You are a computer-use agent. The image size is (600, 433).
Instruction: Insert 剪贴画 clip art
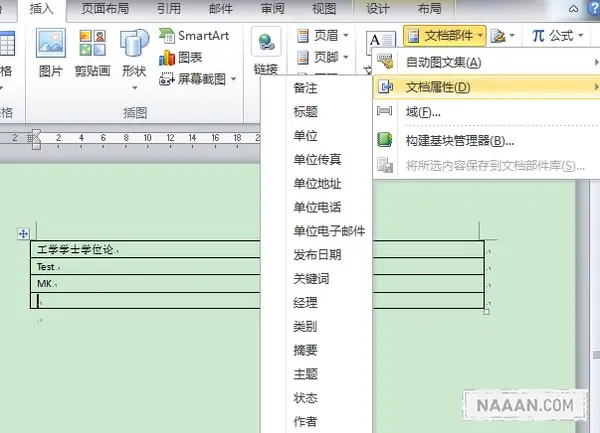(92, 52)
